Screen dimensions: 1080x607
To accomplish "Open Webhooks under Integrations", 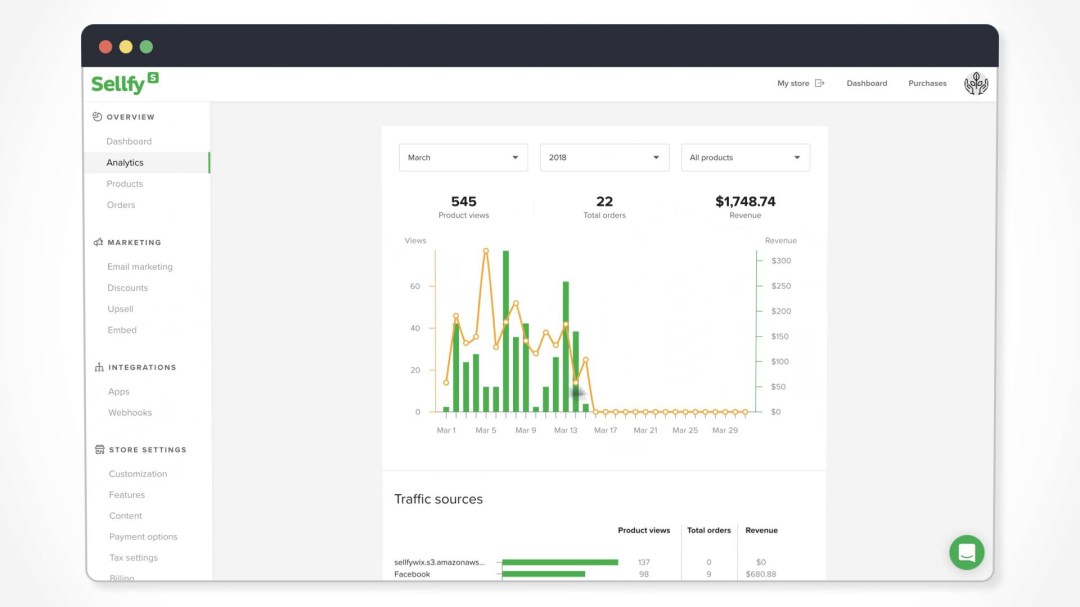I will tap(129, 413).
